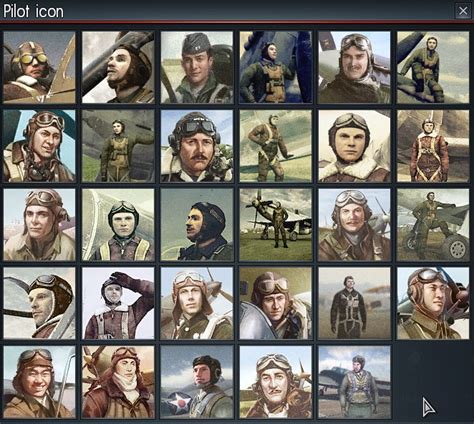The image size is (474, 424).
Task: Select pilot leaning behind silver aircraft nose
Action: coord(276,303)
